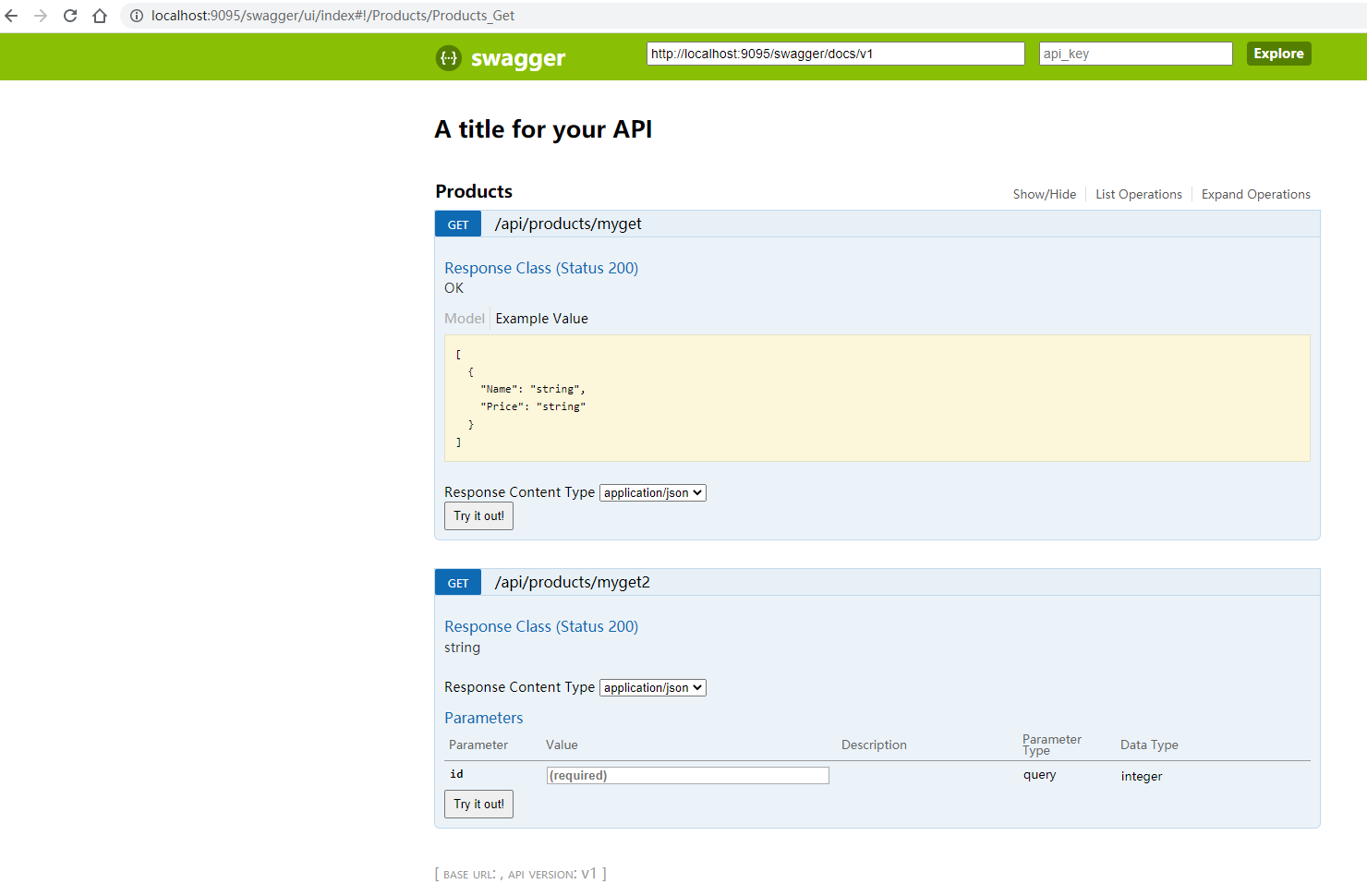Viewport: 1367px width, 896px height.
Task: Click the swagger logo icon
Action: (448, 57)
